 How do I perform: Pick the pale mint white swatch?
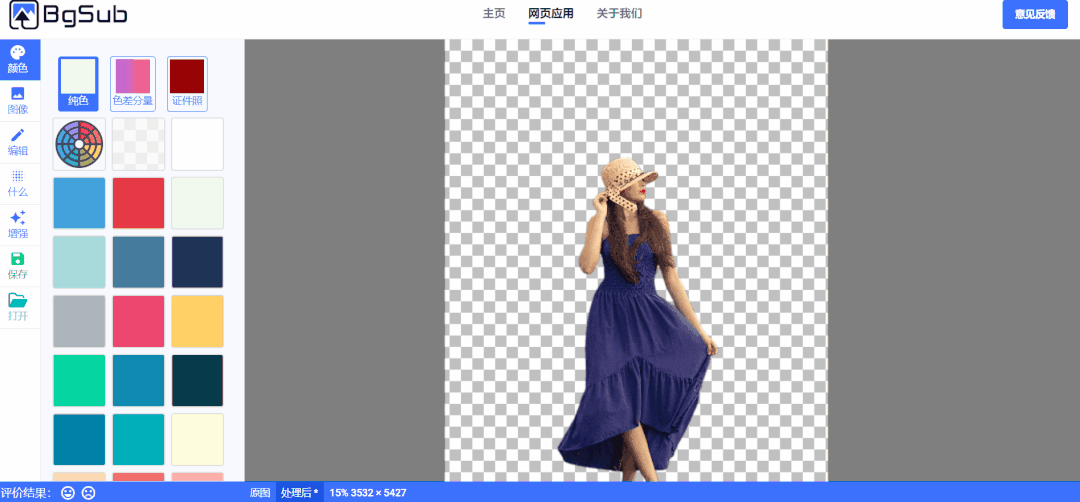click(x=198, y=203)
